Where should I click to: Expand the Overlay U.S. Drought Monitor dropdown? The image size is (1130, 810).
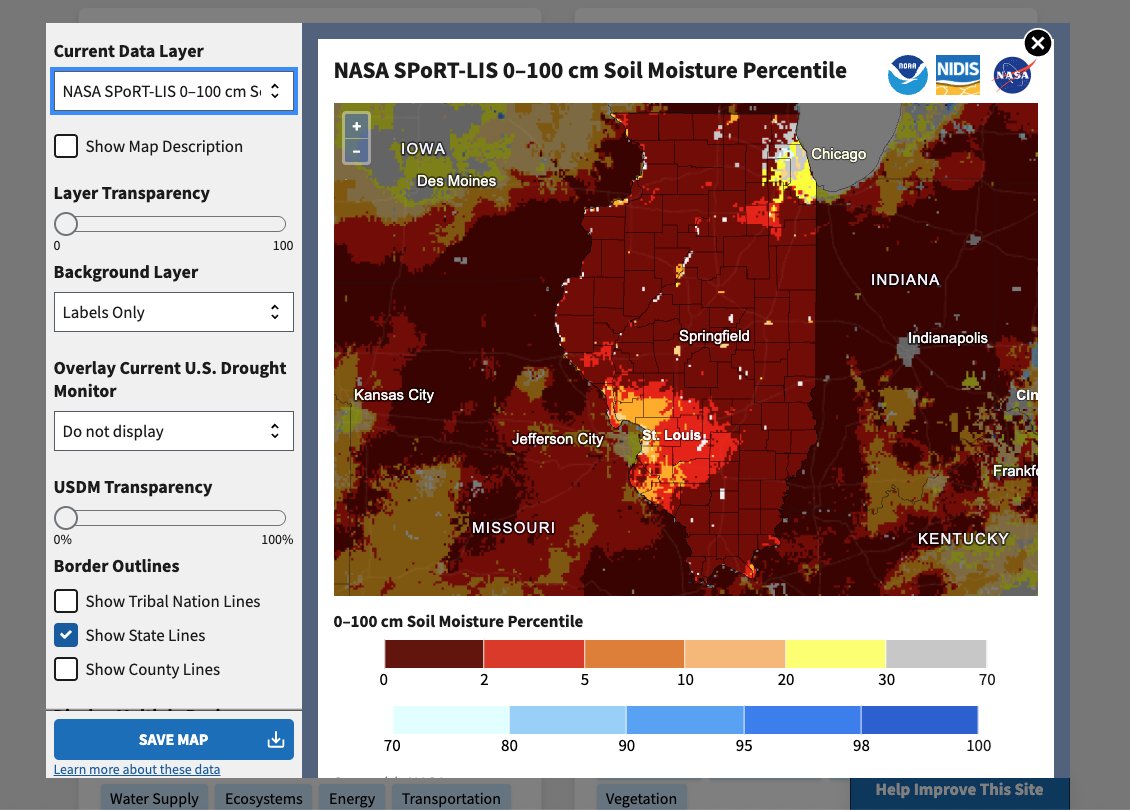[x=174, y=431]
